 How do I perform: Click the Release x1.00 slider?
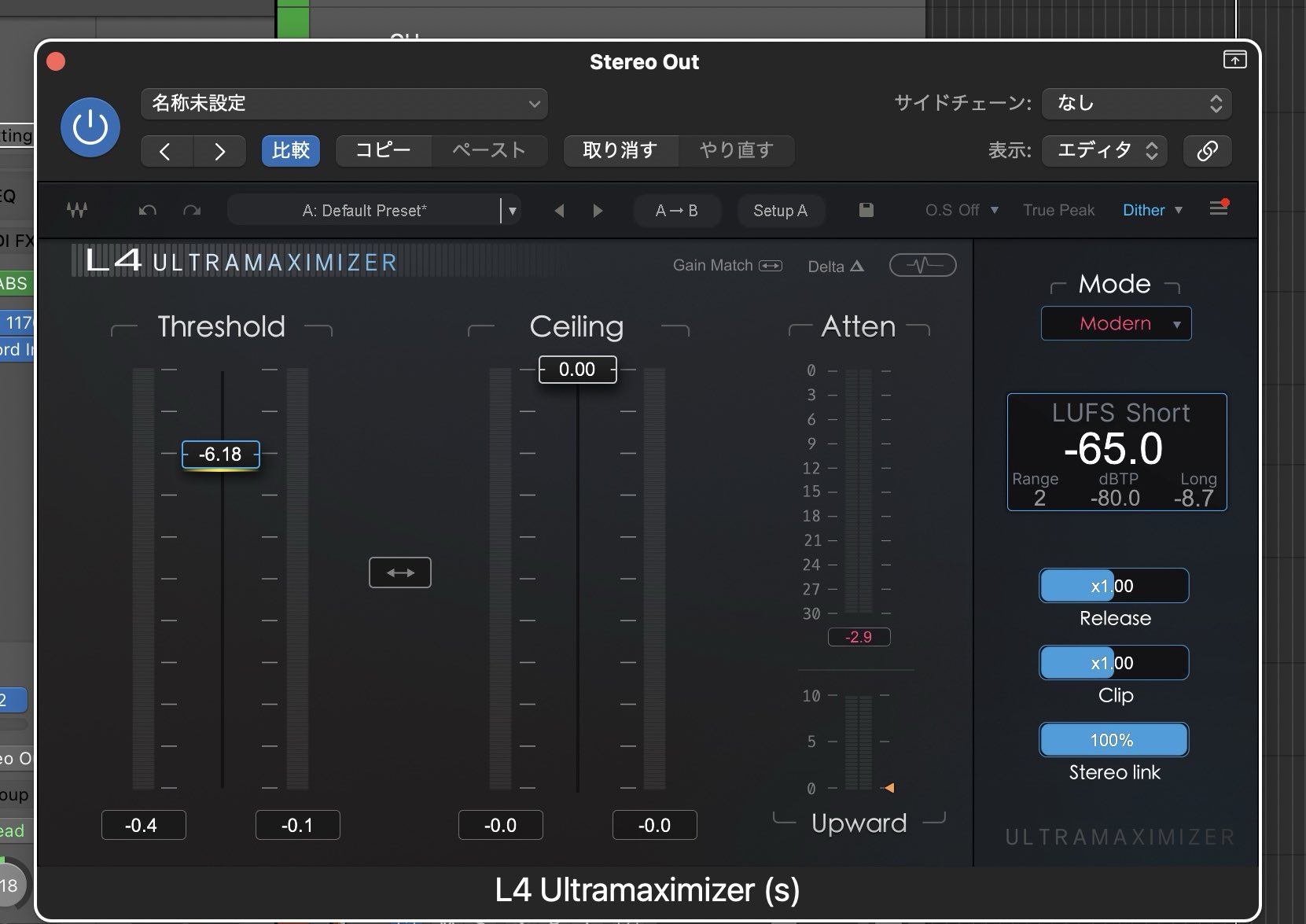coord(1114,586)
